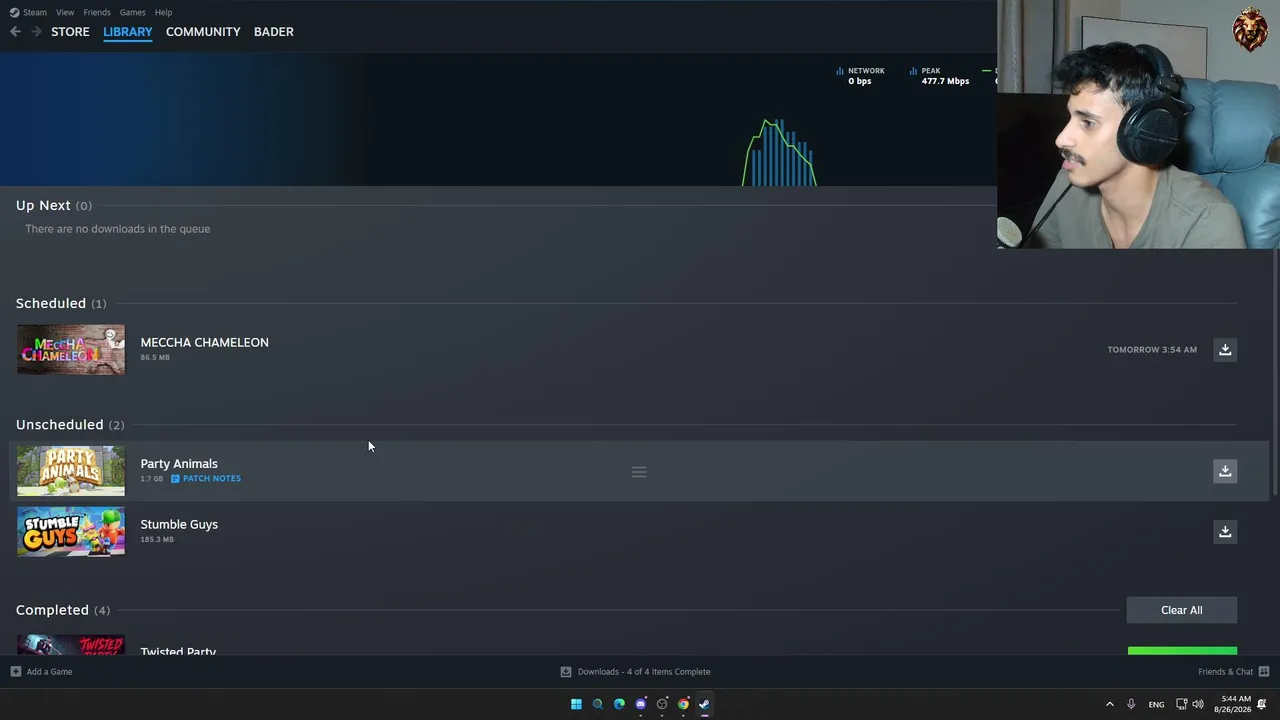Viewport: 1280px width, 720px height.
Task: Click the Completed section heading
Action: pyautogui.click(x=63, y=610)
